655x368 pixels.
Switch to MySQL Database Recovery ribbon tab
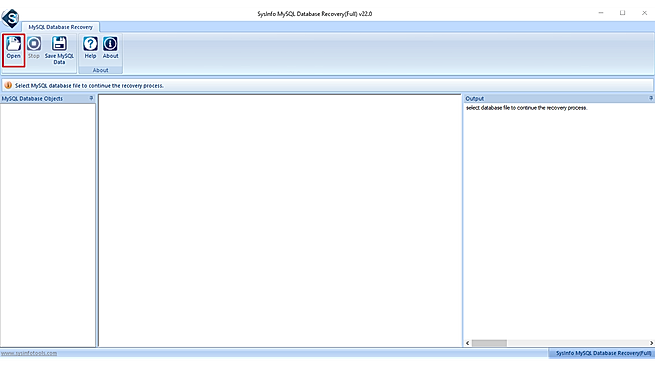click(61, 27)
